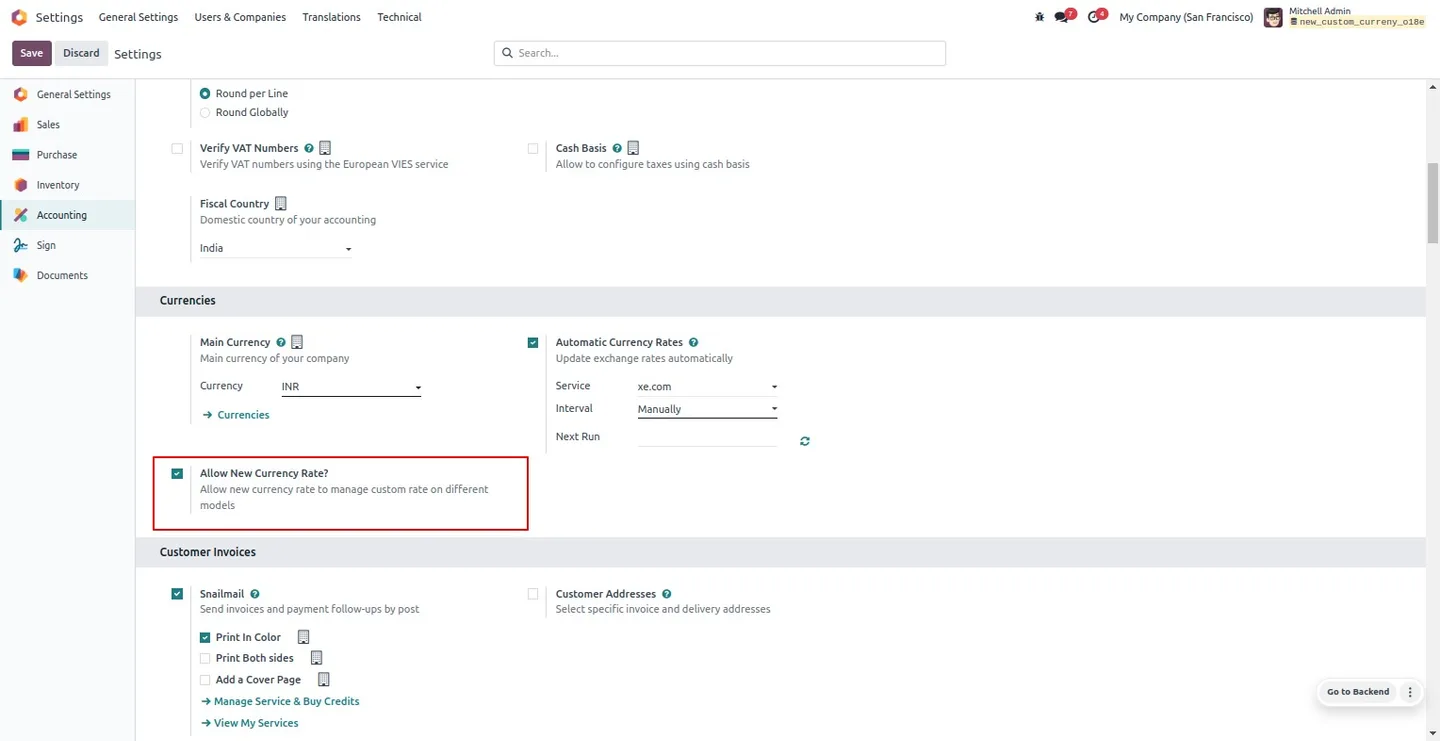Viewport: 1440px width, 741px height.
Task: Uncheck Print In Color checkbox
Action: tap(205, 637)
